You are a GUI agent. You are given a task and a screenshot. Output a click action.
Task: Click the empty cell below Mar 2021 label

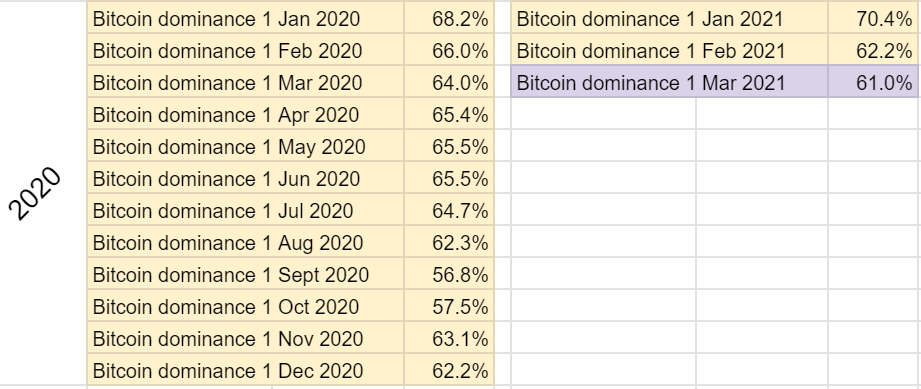coord(603,113)
